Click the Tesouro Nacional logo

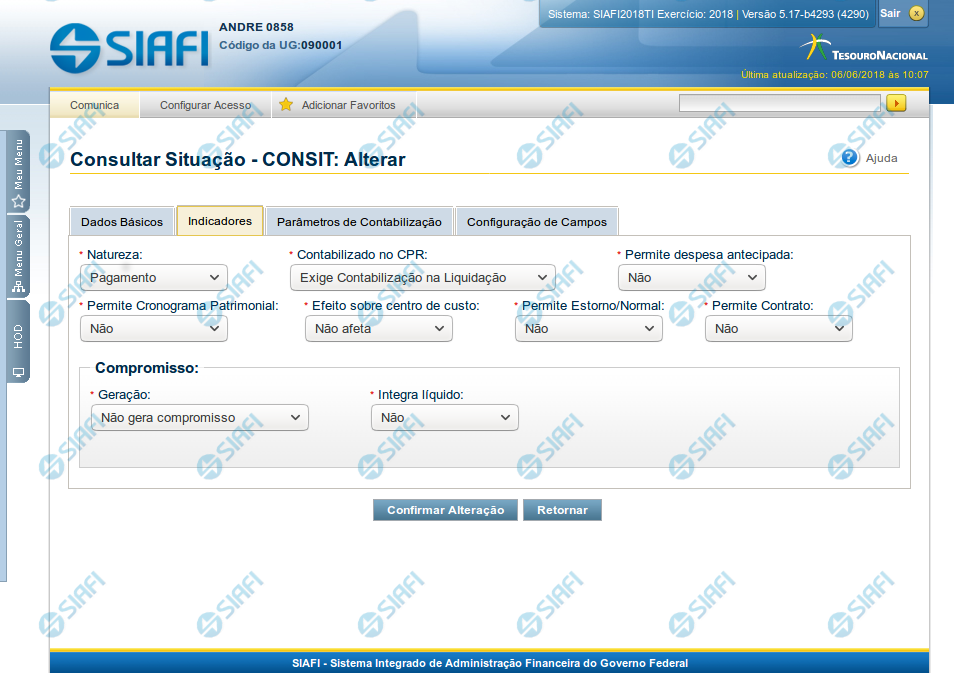(864, 48)
